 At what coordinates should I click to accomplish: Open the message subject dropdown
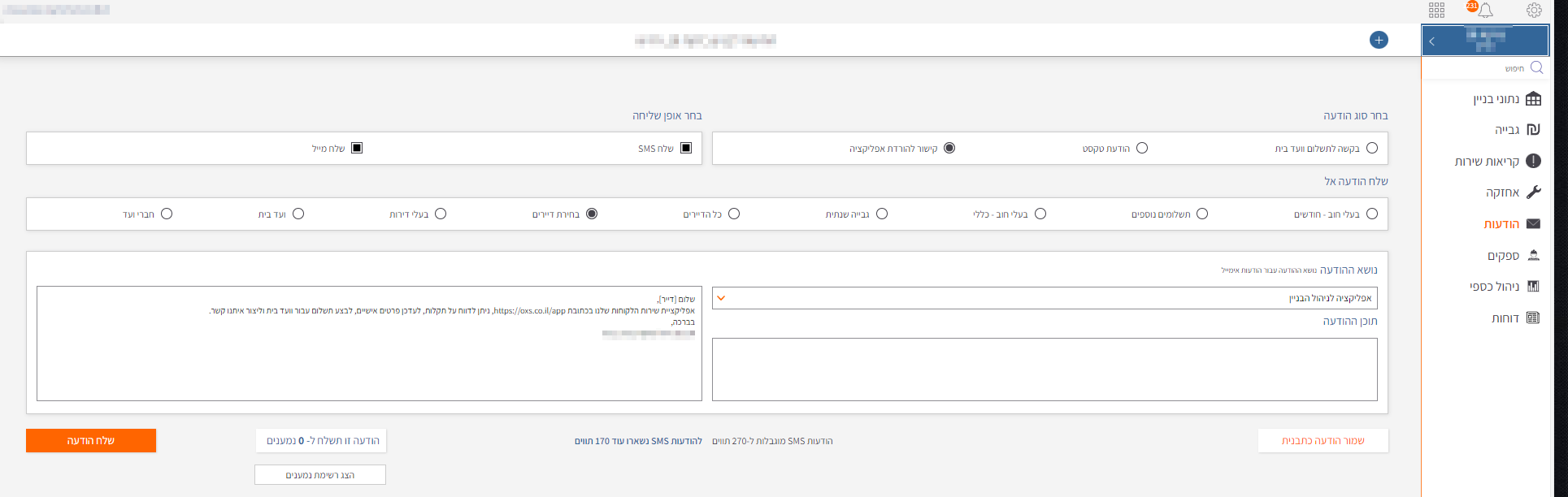coord(1045,298)
